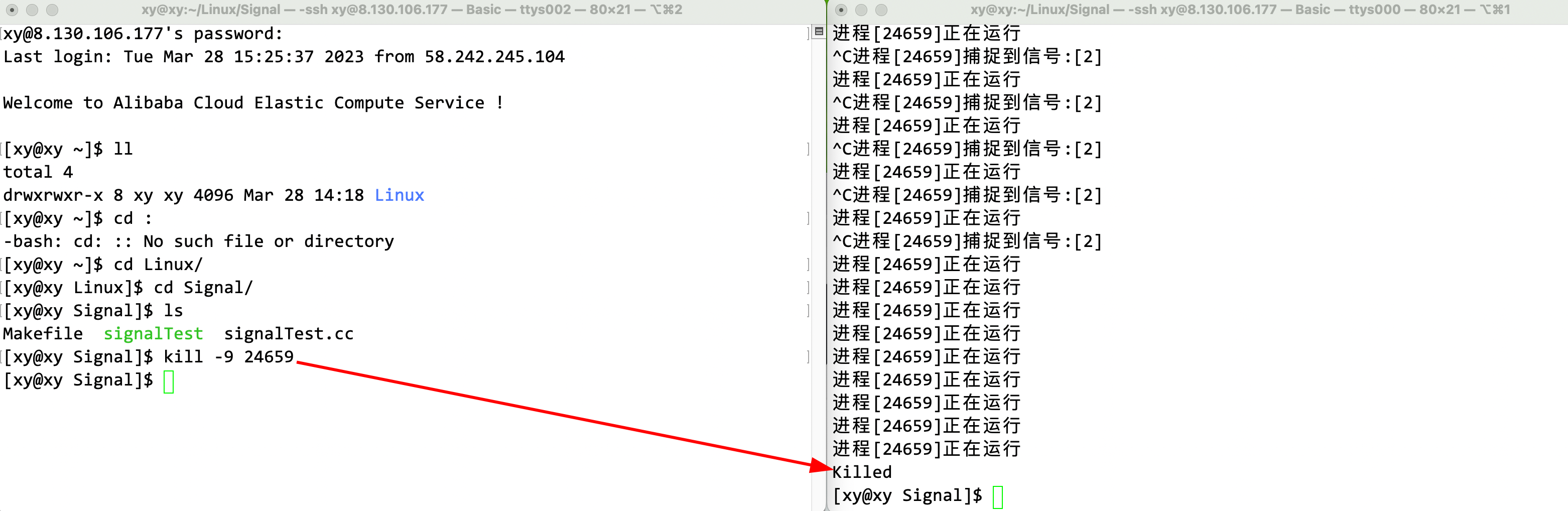Zoom the right ttys000 terminal window
Screen dimensions: 1568x511
click(881, 10)
